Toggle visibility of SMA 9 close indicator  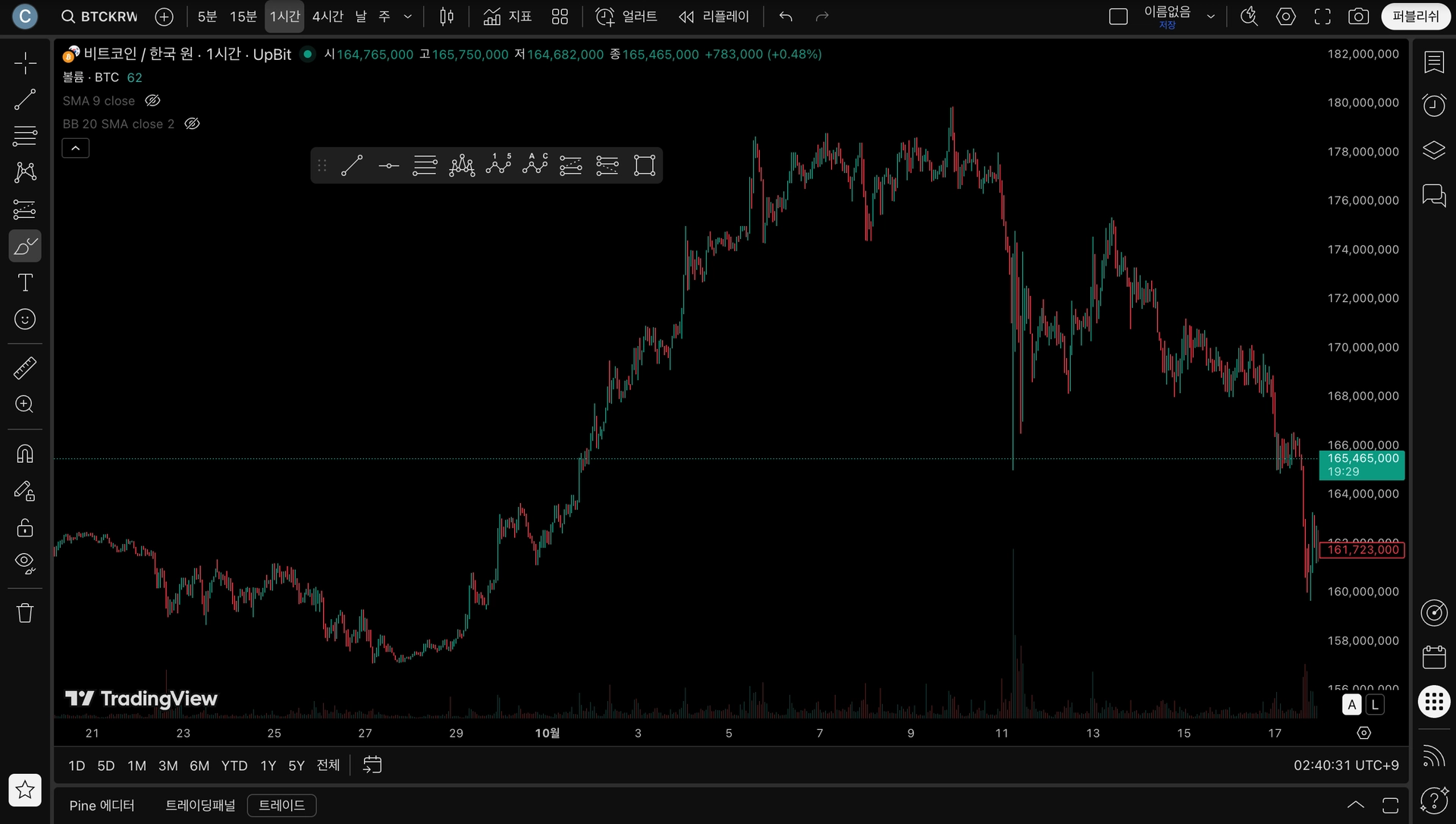coord(152,101)
